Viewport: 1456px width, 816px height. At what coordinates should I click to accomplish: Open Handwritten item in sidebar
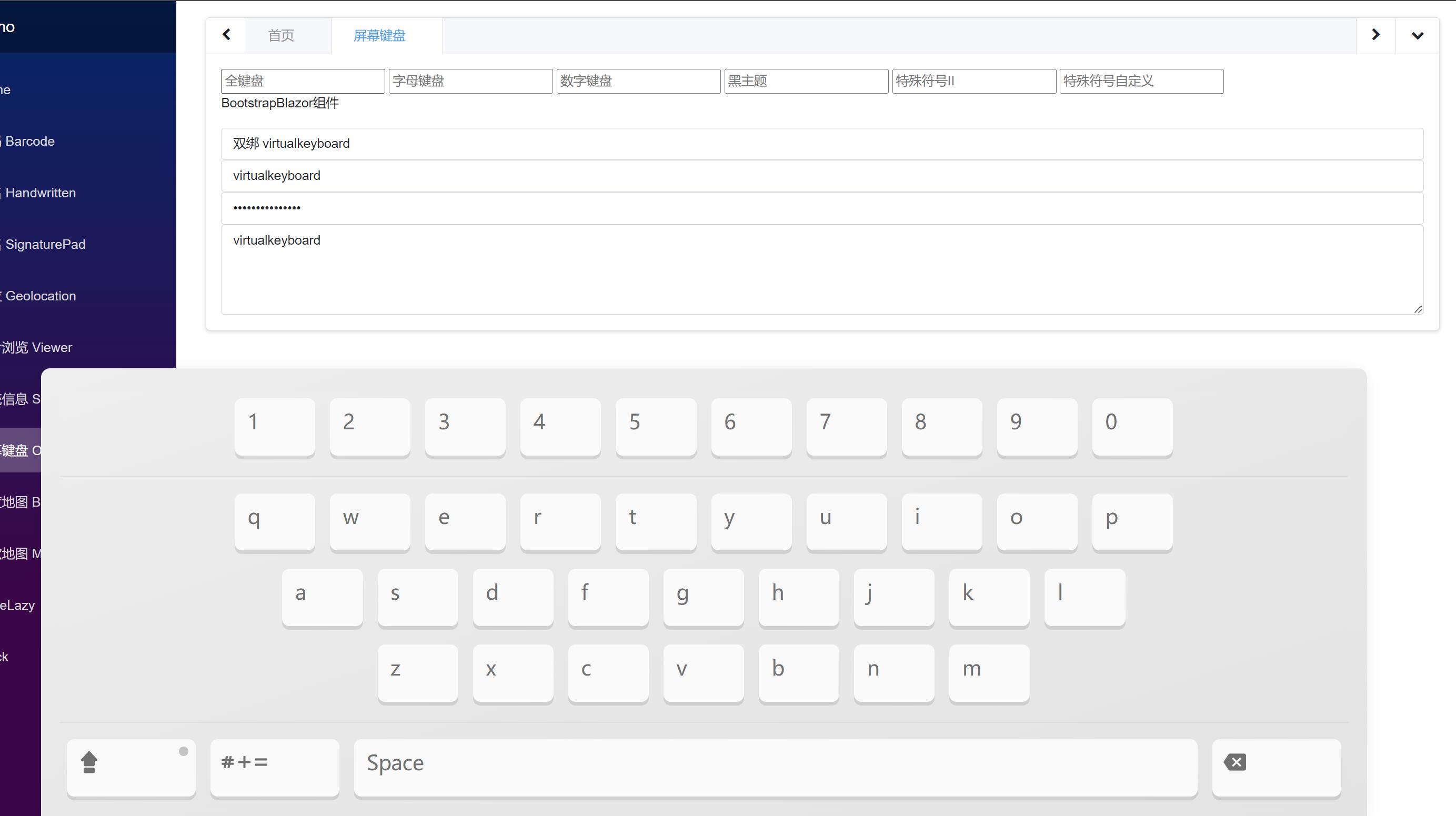click(x=41, y=193)
